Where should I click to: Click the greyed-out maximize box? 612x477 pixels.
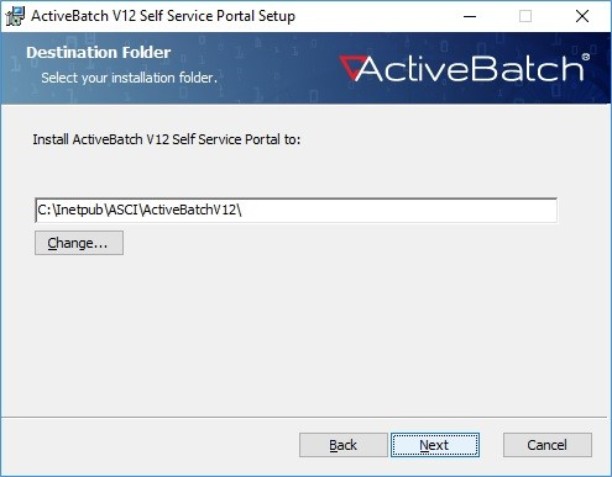pos(525,16)
